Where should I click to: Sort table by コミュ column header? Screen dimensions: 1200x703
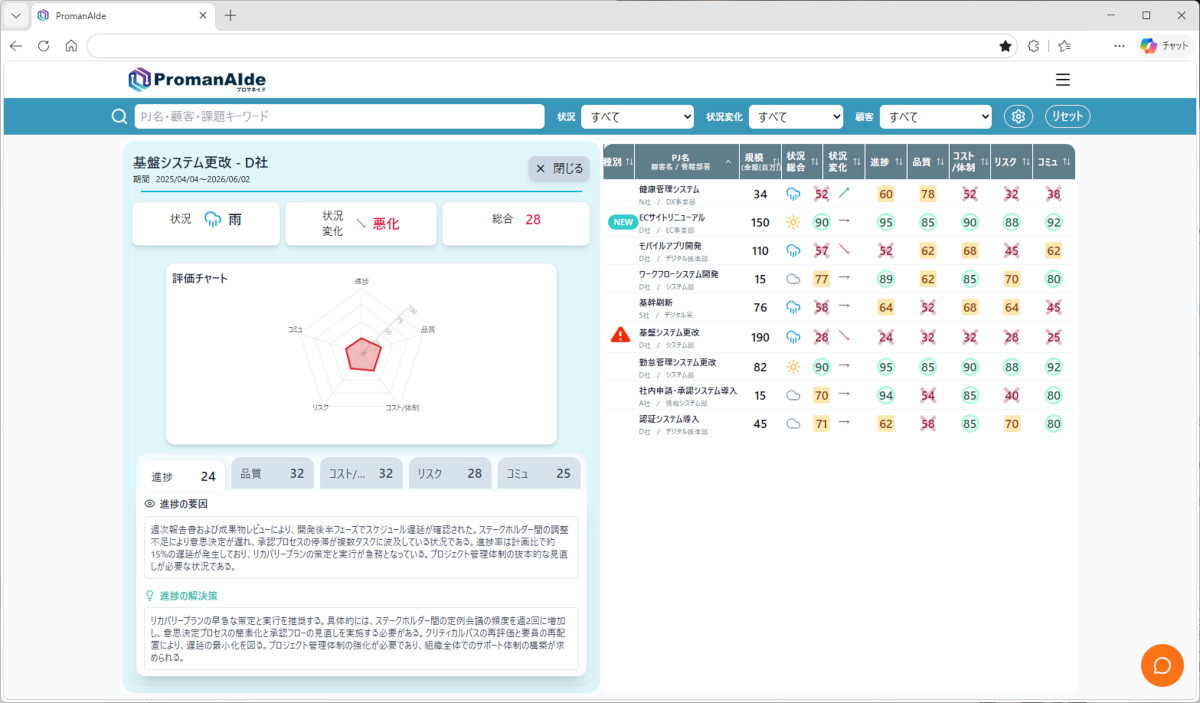pyautogui.click(x=1053, y=161)
